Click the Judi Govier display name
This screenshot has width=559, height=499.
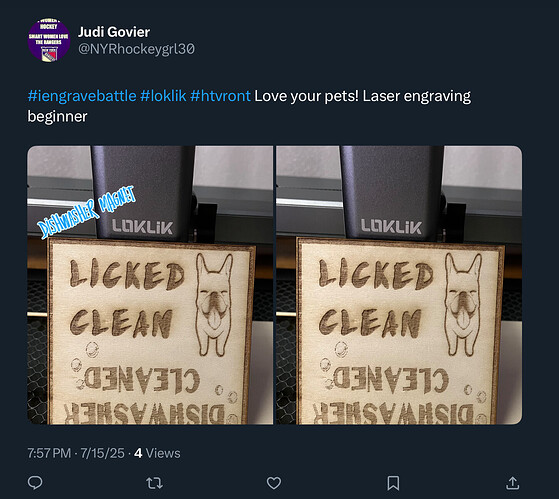(x=114, y=32)
